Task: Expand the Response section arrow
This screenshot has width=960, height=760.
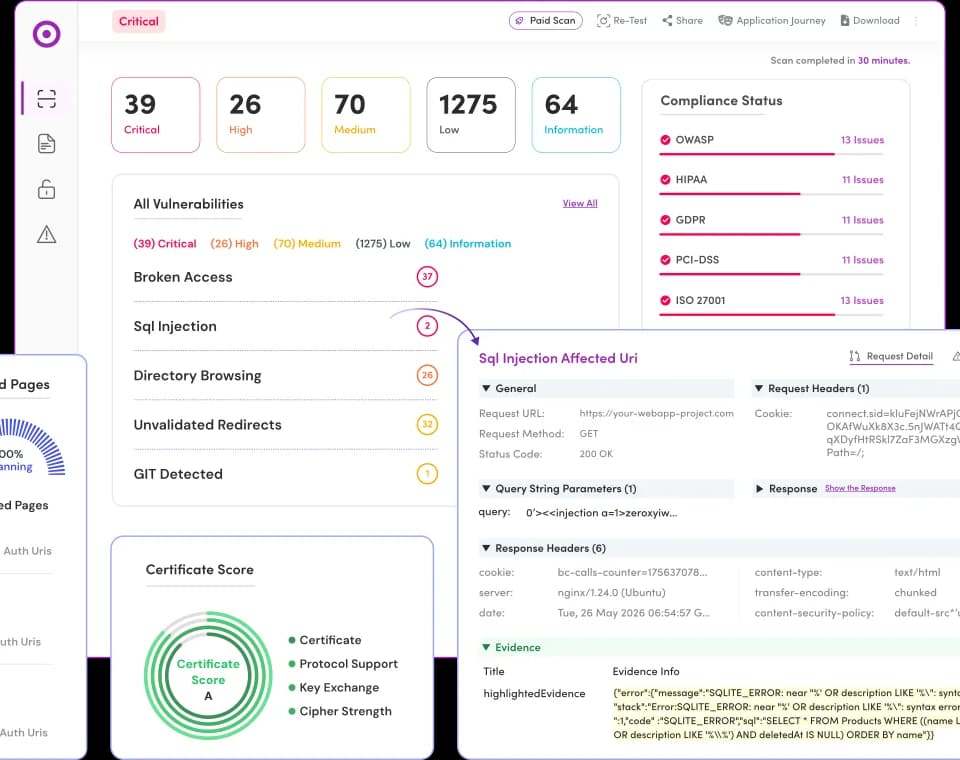Action: (759, 489)
